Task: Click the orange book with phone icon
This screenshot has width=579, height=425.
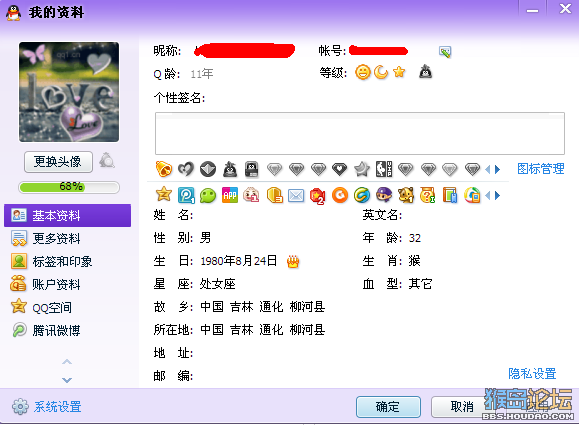Action: click(450, 195)
